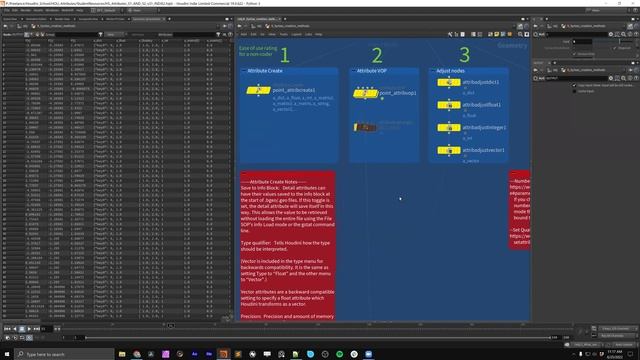Image resolution: width=640 pixels, height=360 pixels.
Task: Open the network editor Layout menu
Action: (296, 35)
